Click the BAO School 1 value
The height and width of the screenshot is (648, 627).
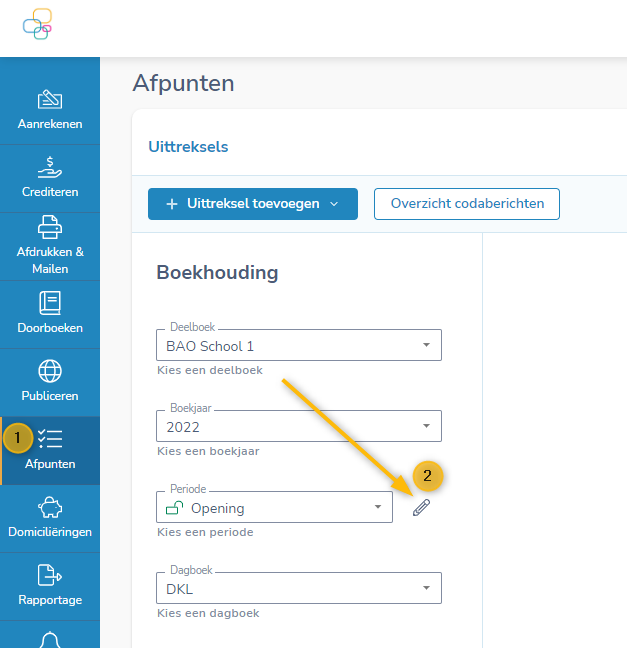point(210,346)
